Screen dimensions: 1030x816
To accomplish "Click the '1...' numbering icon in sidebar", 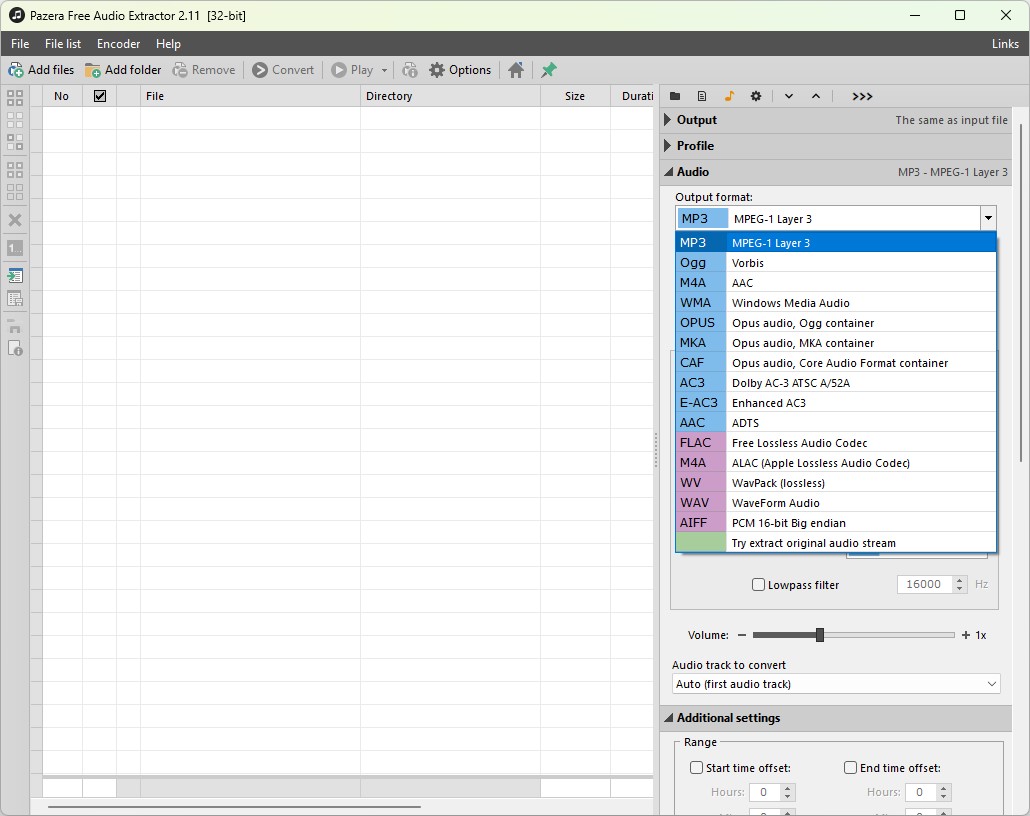I will (14, 248).
